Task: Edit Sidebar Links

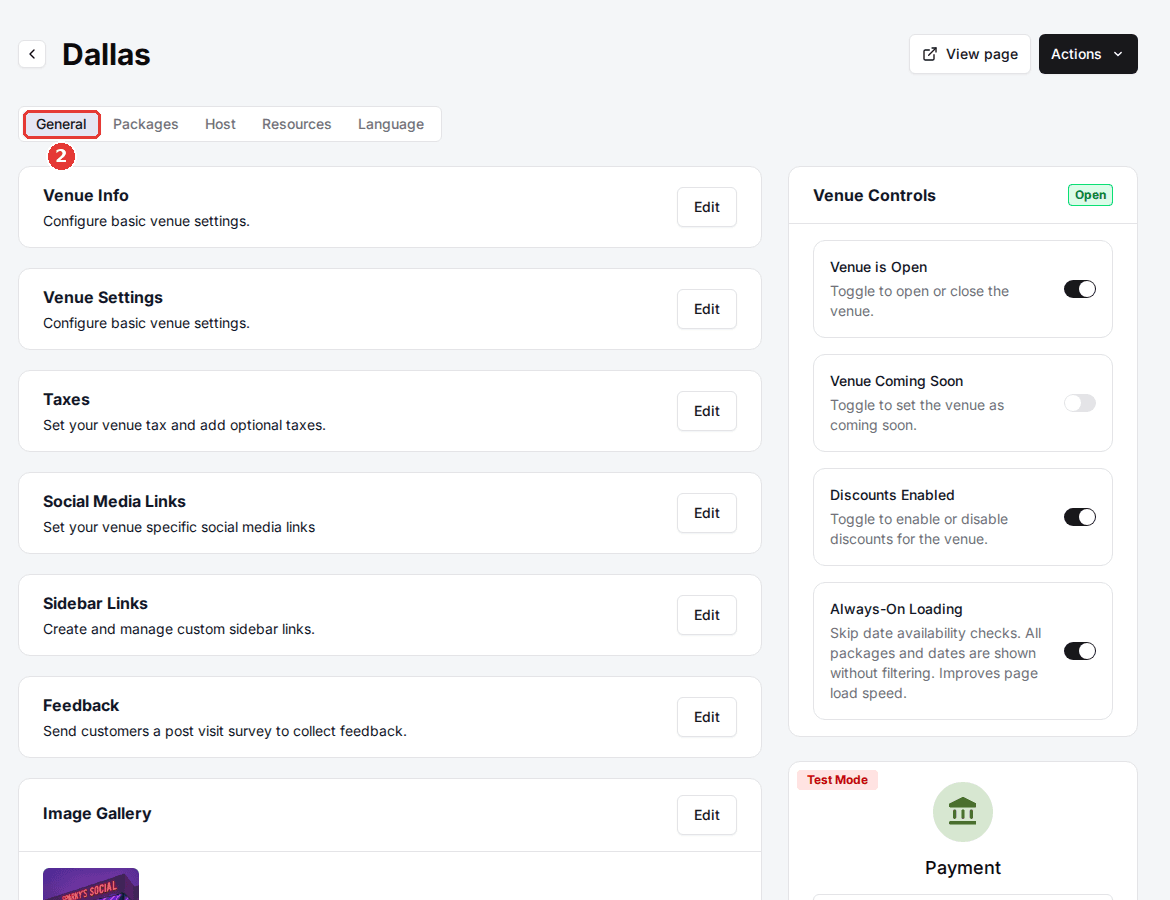Action: [x=707, y=615]
